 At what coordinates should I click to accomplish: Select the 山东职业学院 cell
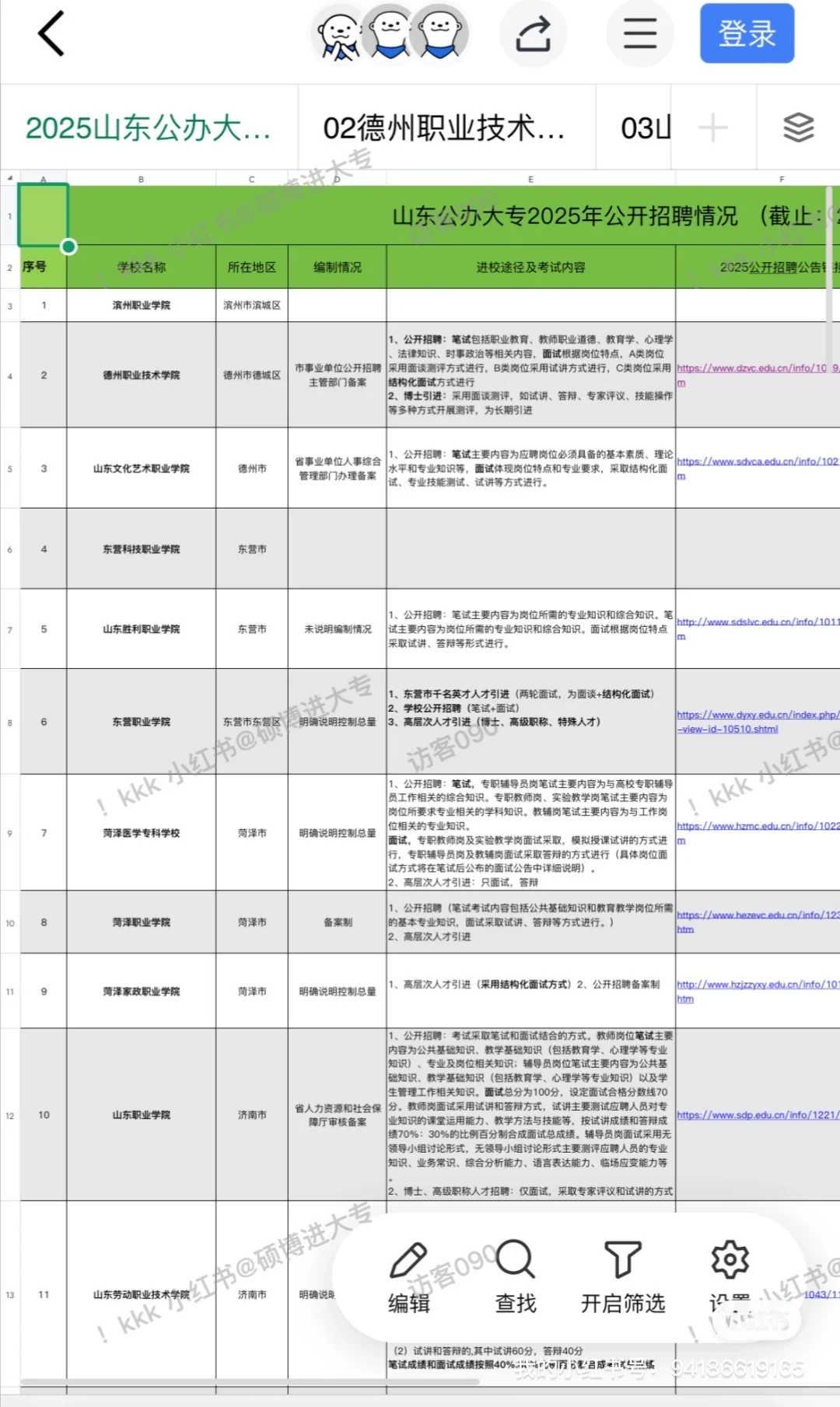click(141, 1115)
